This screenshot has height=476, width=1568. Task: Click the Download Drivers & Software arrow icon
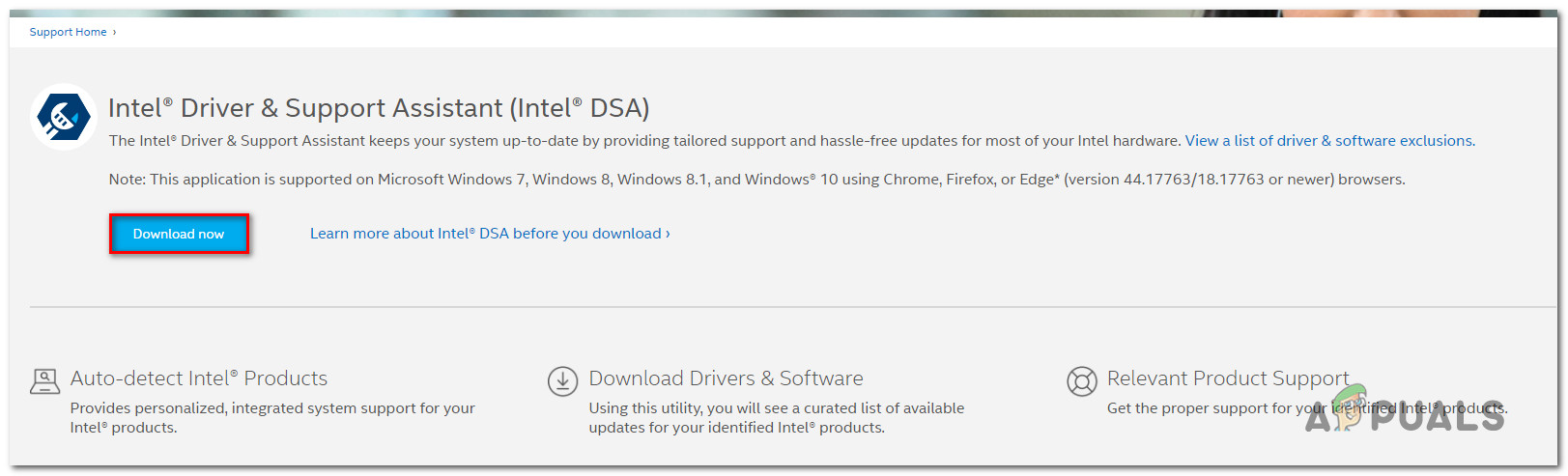pos(562,381)
